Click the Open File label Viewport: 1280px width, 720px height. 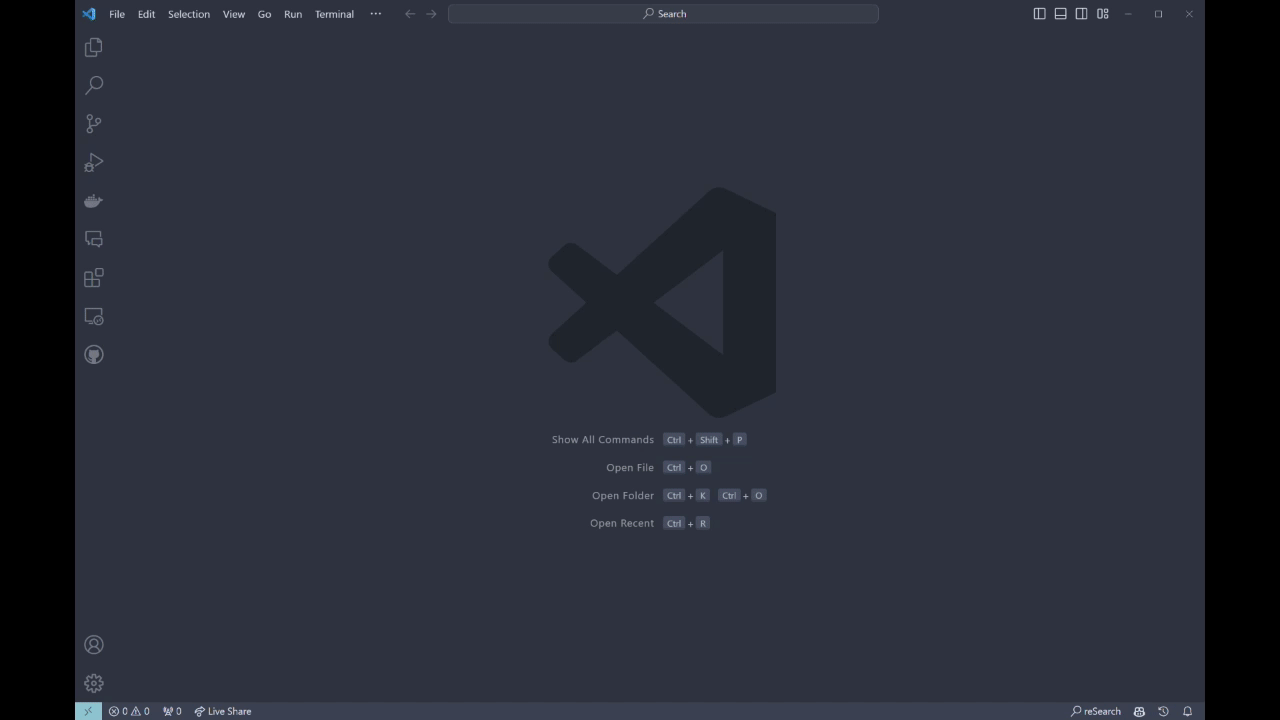(630, 468)
